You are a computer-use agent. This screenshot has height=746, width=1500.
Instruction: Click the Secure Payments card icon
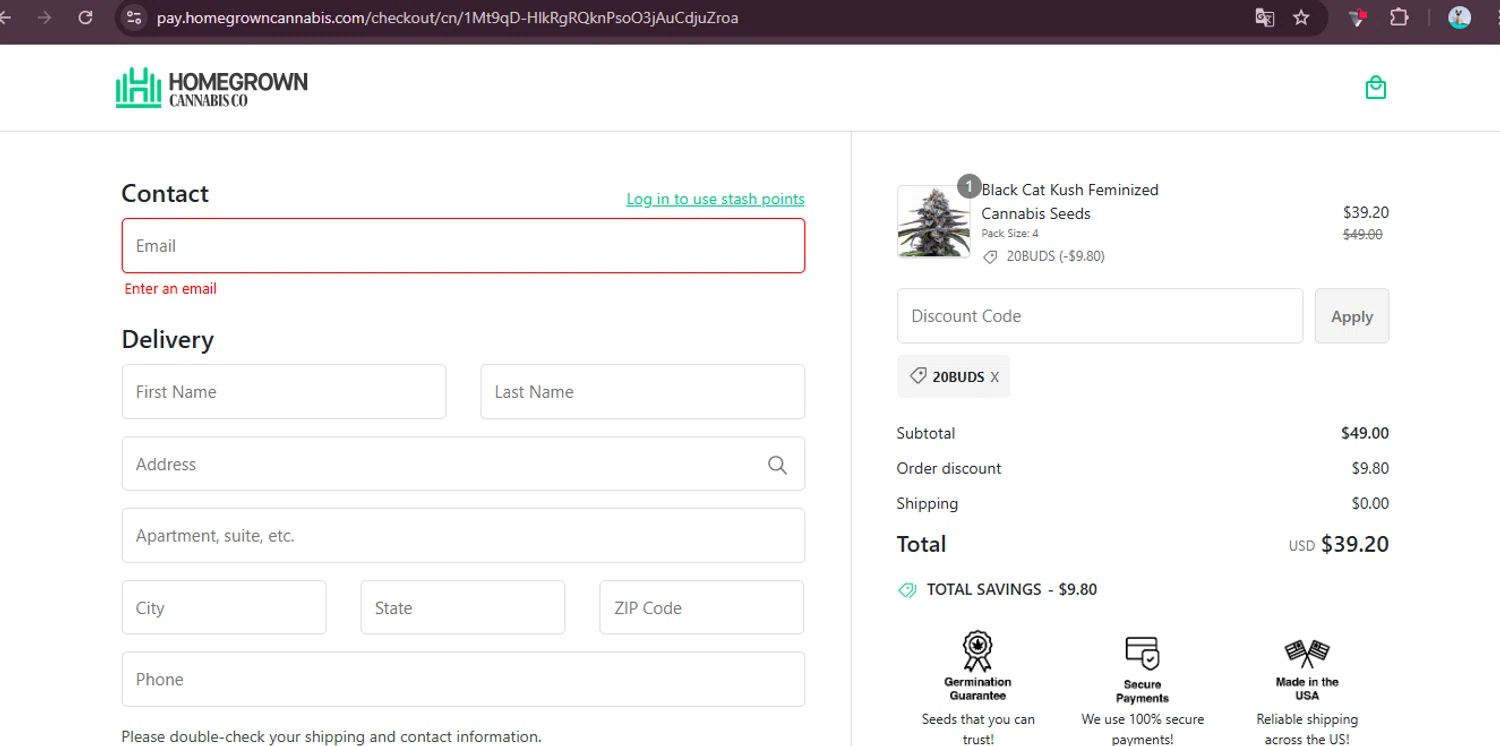[1142, 654]
